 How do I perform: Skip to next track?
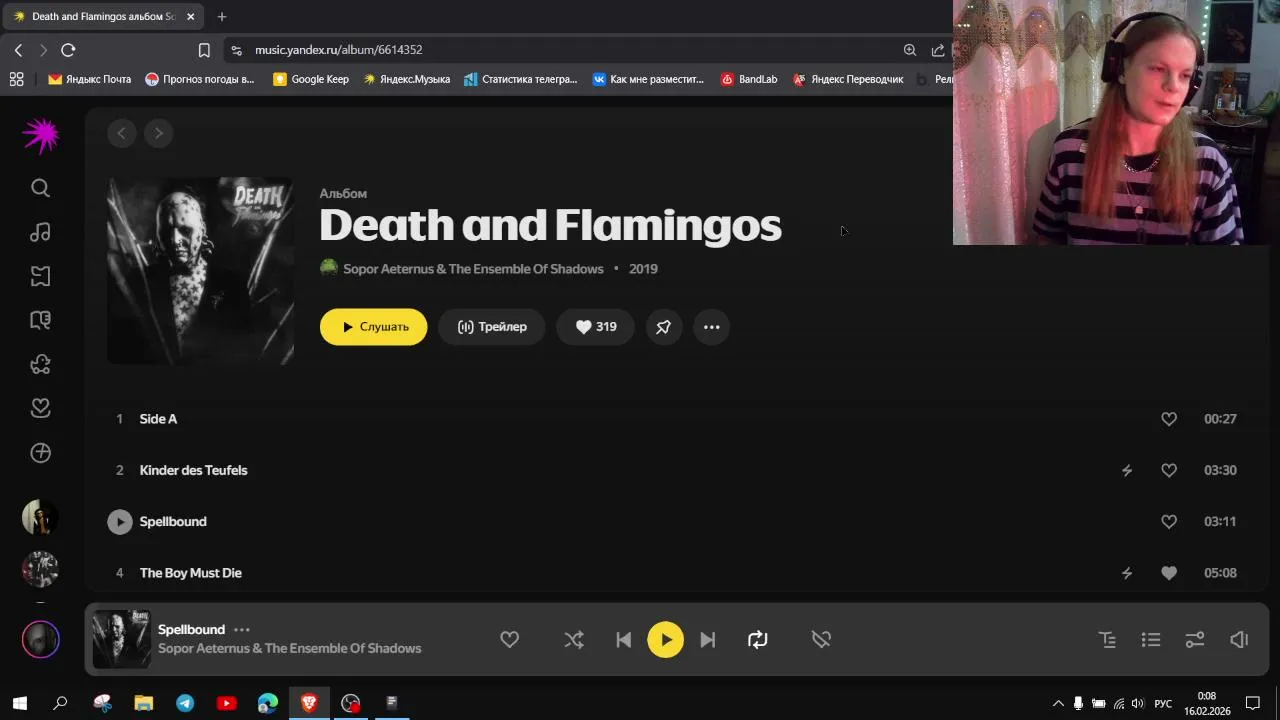(x=708, y=640)
